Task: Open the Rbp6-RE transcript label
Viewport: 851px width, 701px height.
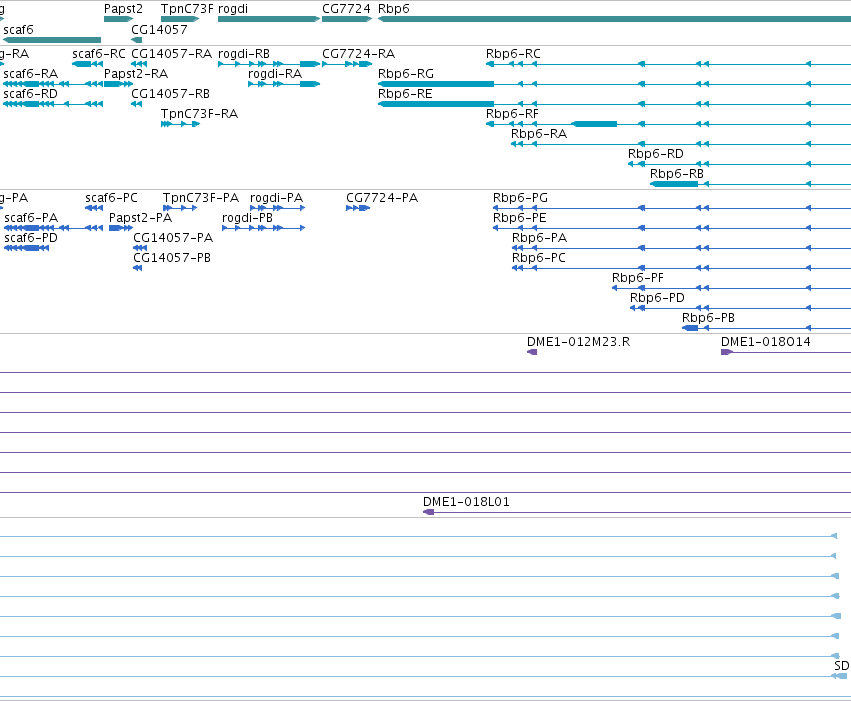Action: click(405, 94)
